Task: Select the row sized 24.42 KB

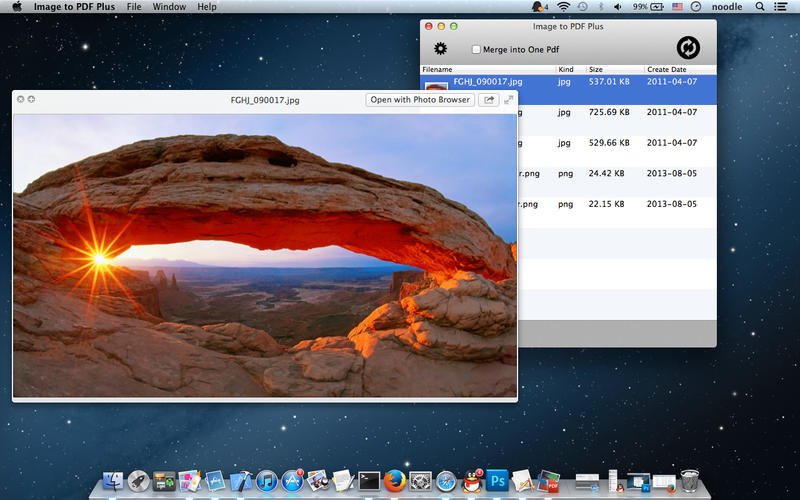Action: pos(617,182)
